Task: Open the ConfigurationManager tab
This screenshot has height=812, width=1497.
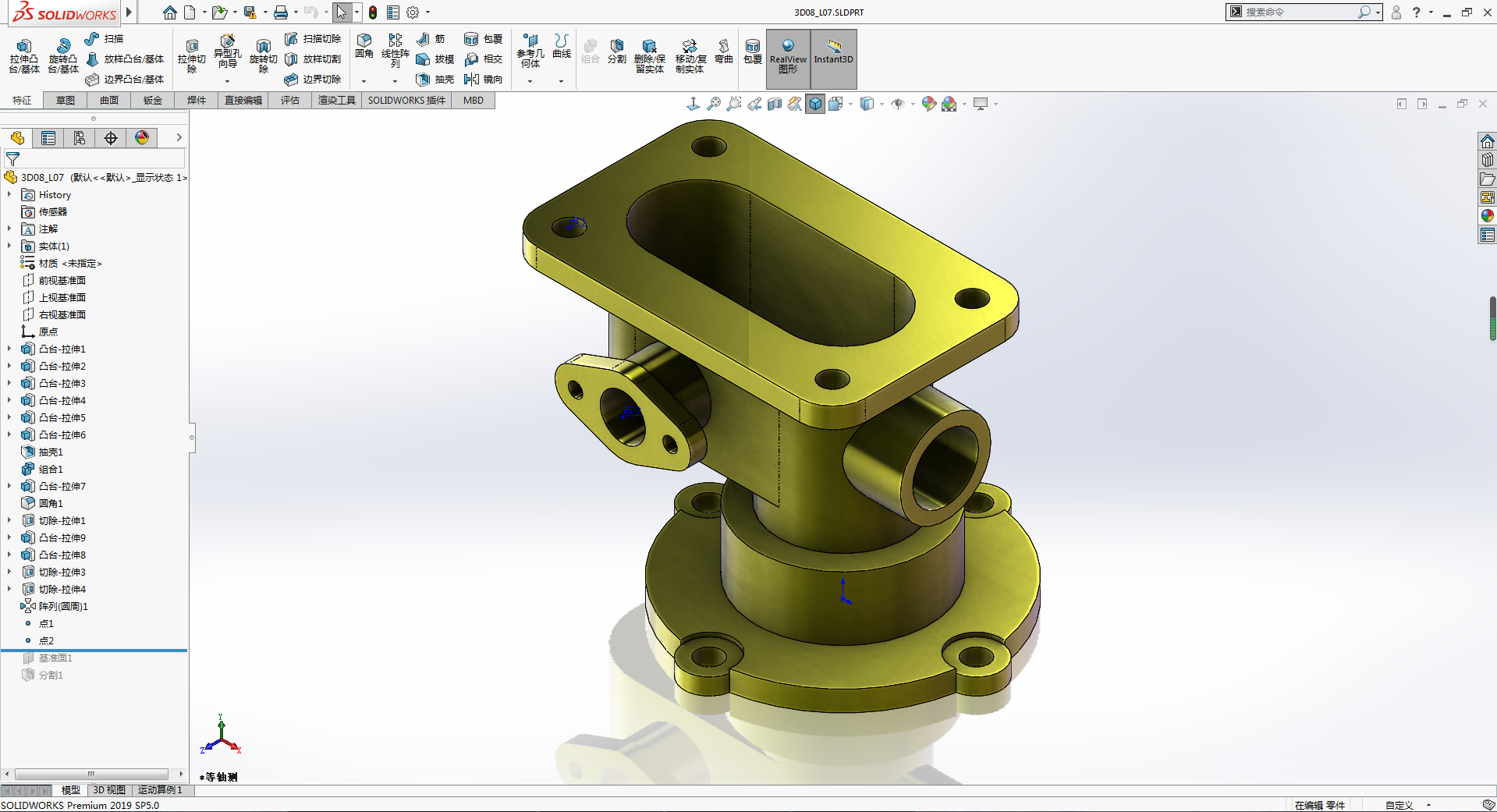Action: (80, 138)
